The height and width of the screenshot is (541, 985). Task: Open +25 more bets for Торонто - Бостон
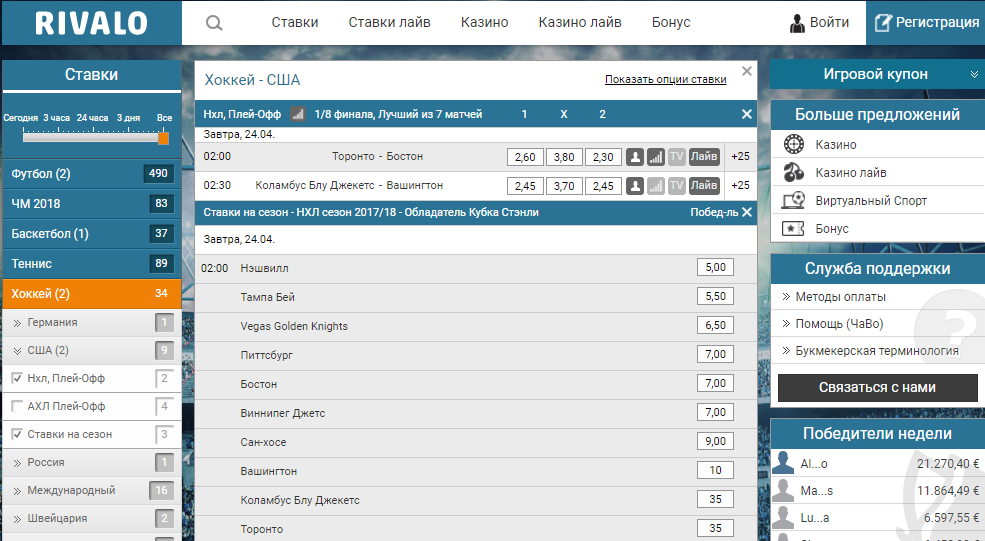tap(741, 156)
